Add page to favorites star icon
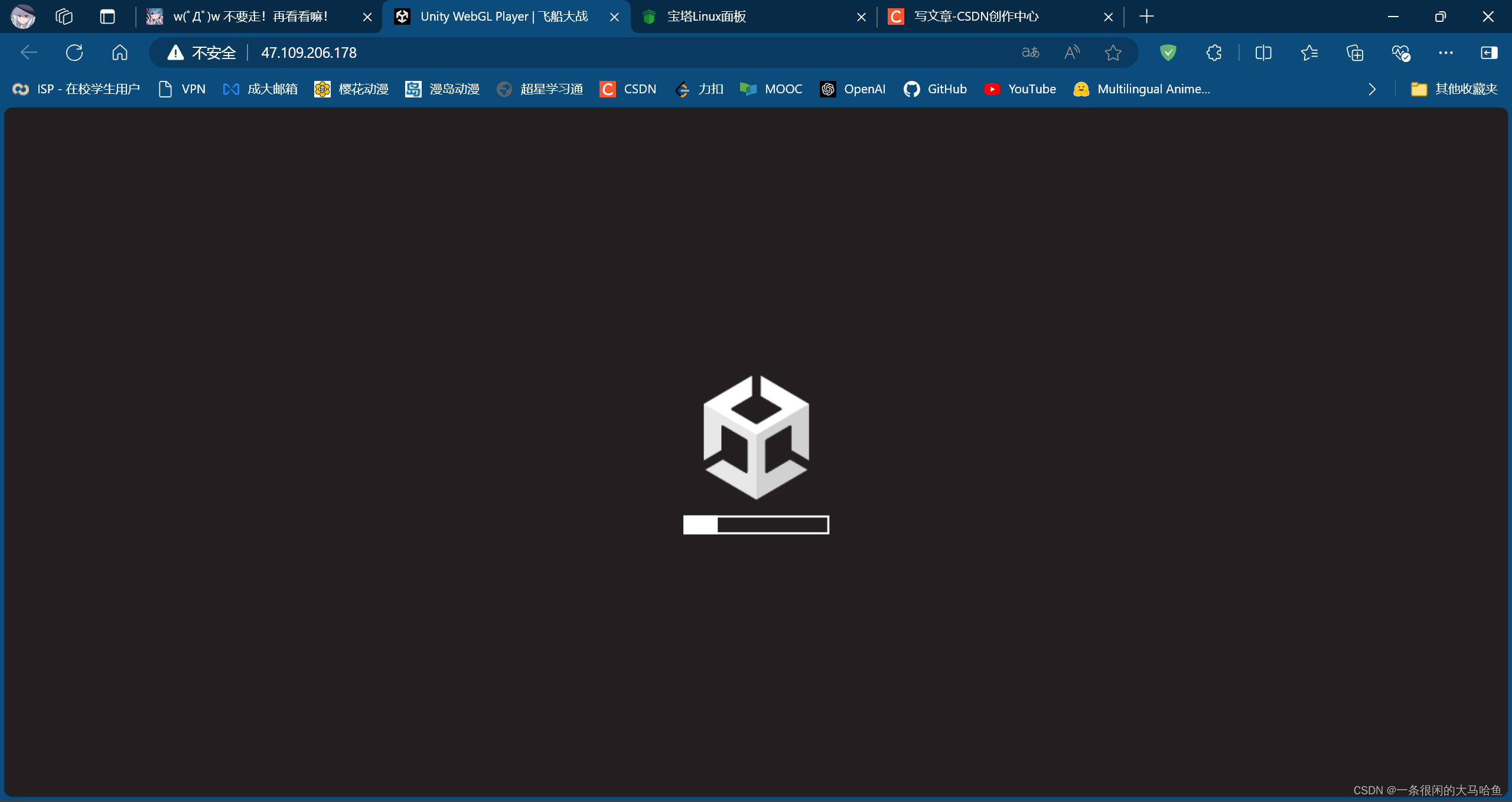The image size is (1512, 802). [x=1113, y=53]
